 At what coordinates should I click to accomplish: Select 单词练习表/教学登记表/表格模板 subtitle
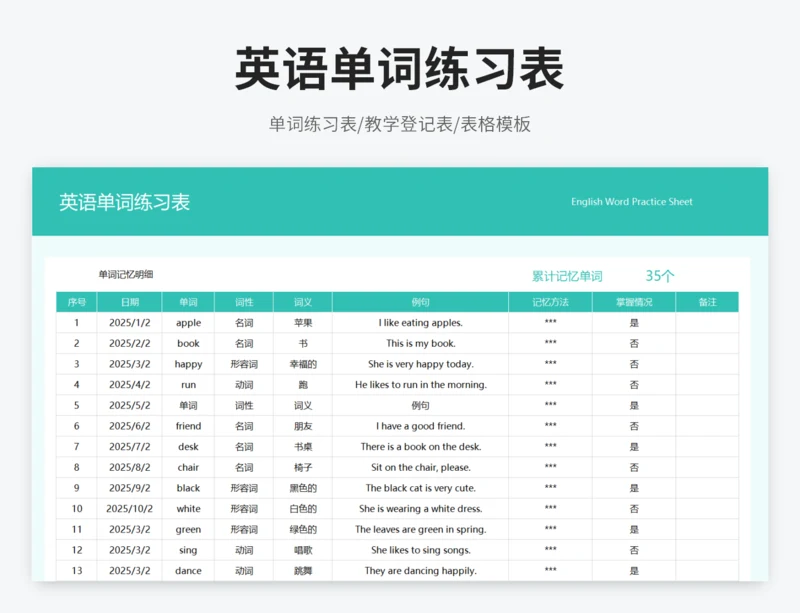pos(400,124)
